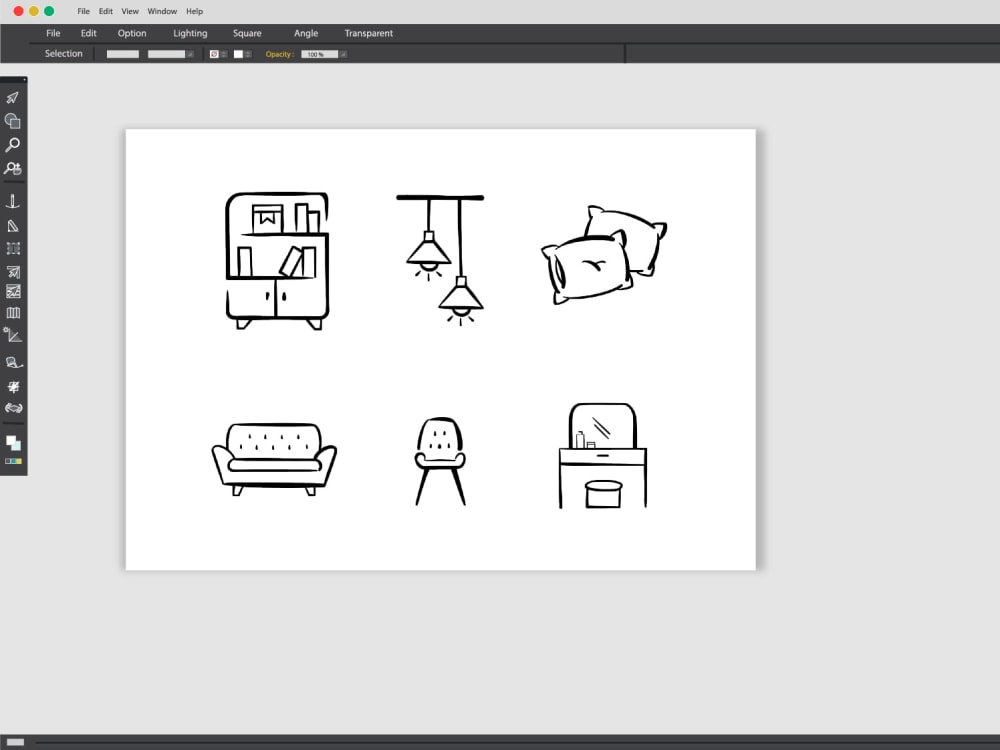This screenshot has width=1000, height=750.
Task: Open the dropdown arrow on second selection field
Action: 190,54
